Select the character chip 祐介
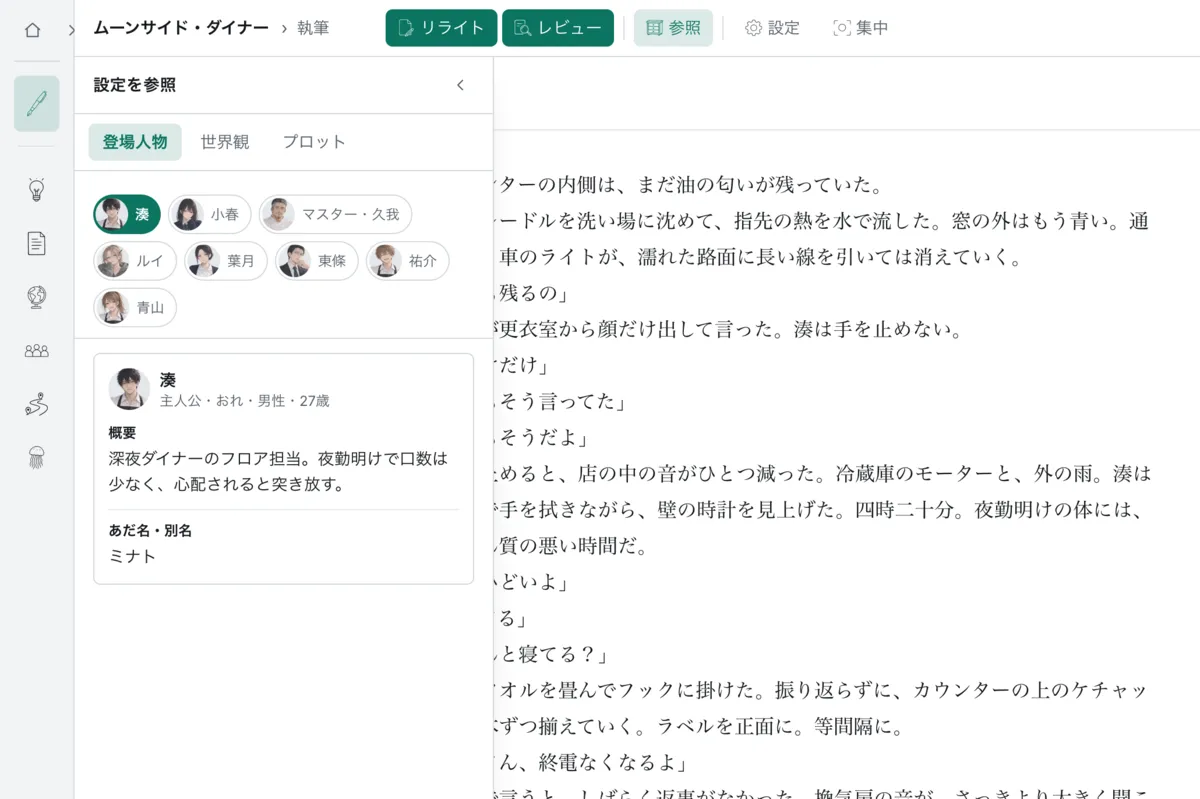Viewport: 1200px width, 799px height. click(407, 261)
